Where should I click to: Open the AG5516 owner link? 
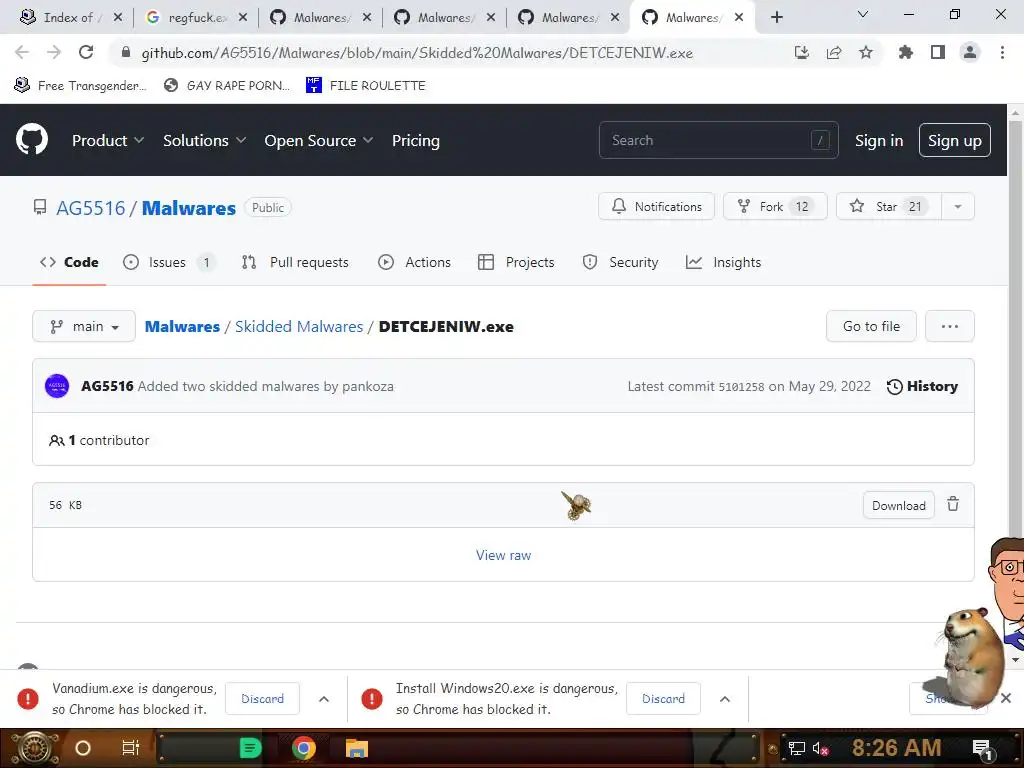pos(90,208)
